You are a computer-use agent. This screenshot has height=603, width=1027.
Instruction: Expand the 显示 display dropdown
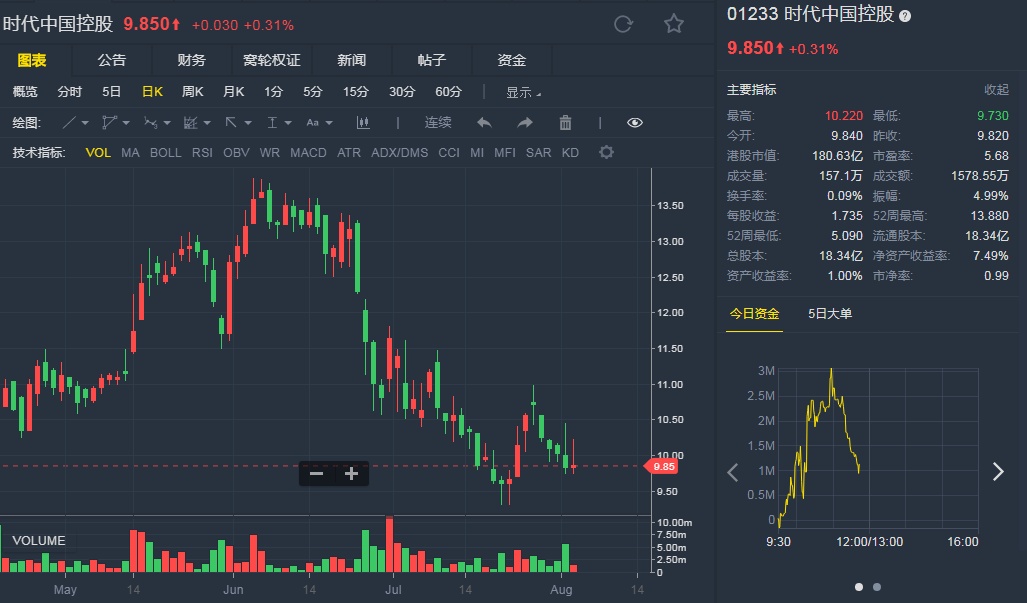(x=523, y=92)
